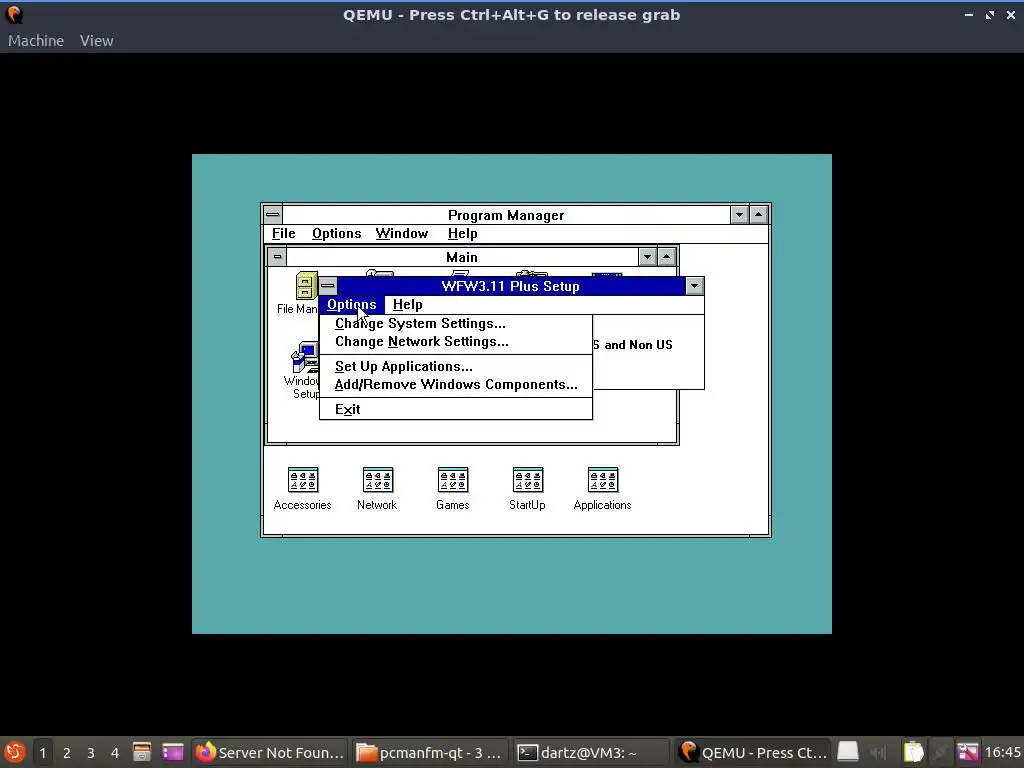This screenshot has width=1024, height=768.
Task: Select Set Up Applications... from menu
Action: click(x=456, y=366)
